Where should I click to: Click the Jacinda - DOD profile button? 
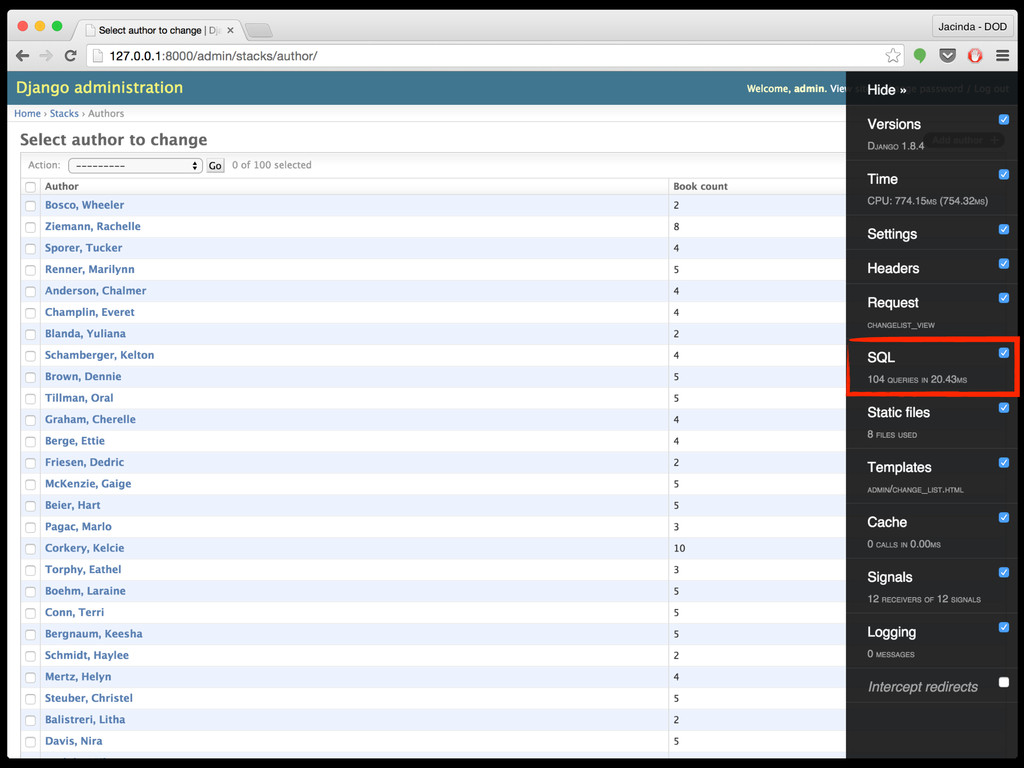tap(972, 27)
